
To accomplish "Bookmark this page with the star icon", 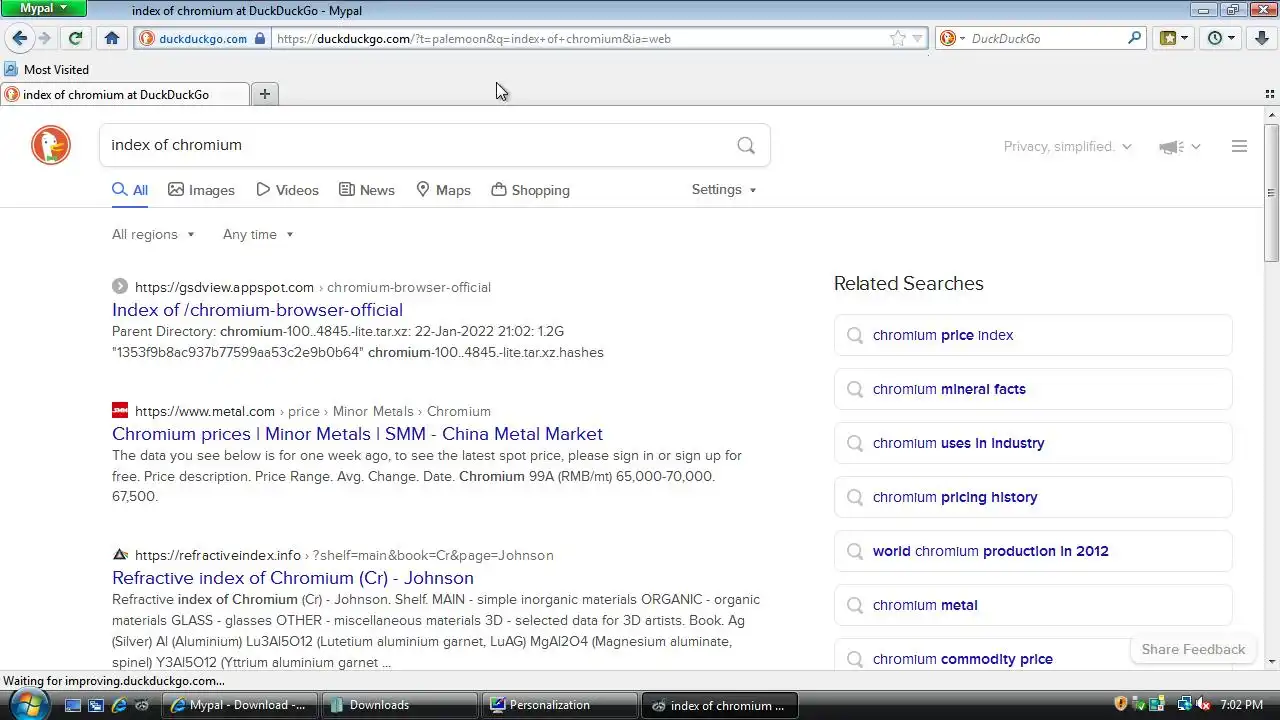I will coord(898,38).
